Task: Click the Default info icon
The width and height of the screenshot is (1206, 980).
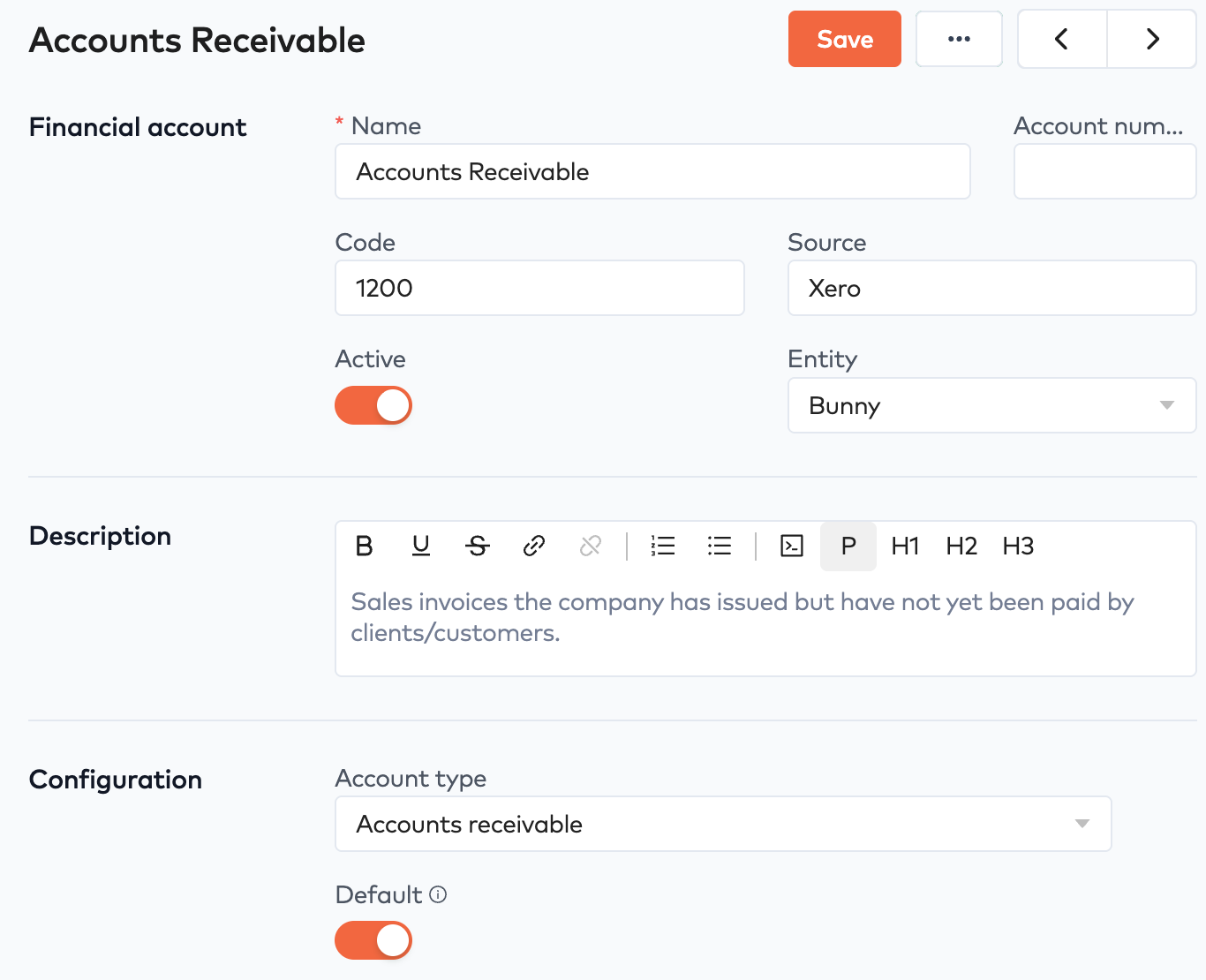Action: [x=438, y=894]
